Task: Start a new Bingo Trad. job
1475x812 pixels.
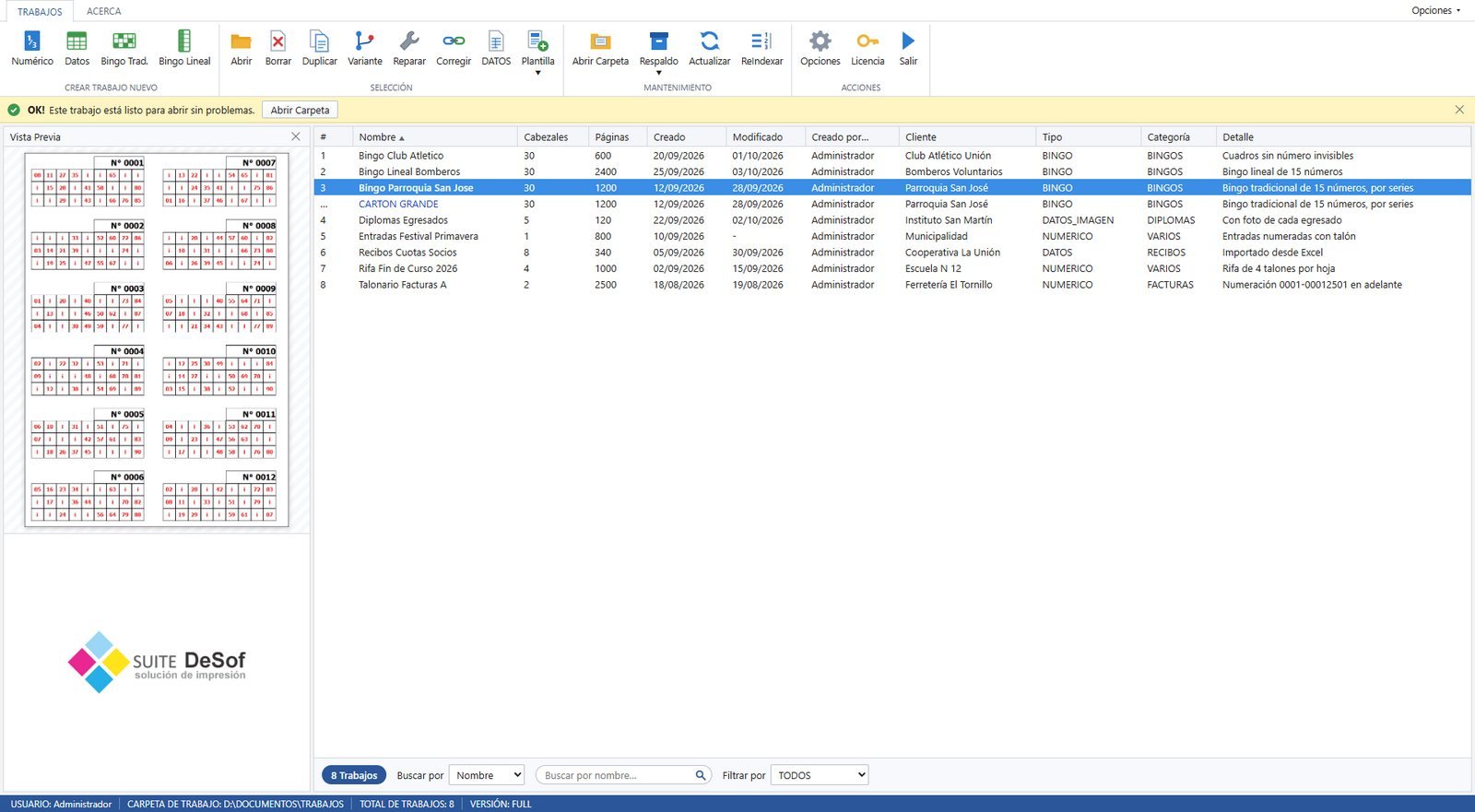Action: pyautogui.click(x=124, y=48)
